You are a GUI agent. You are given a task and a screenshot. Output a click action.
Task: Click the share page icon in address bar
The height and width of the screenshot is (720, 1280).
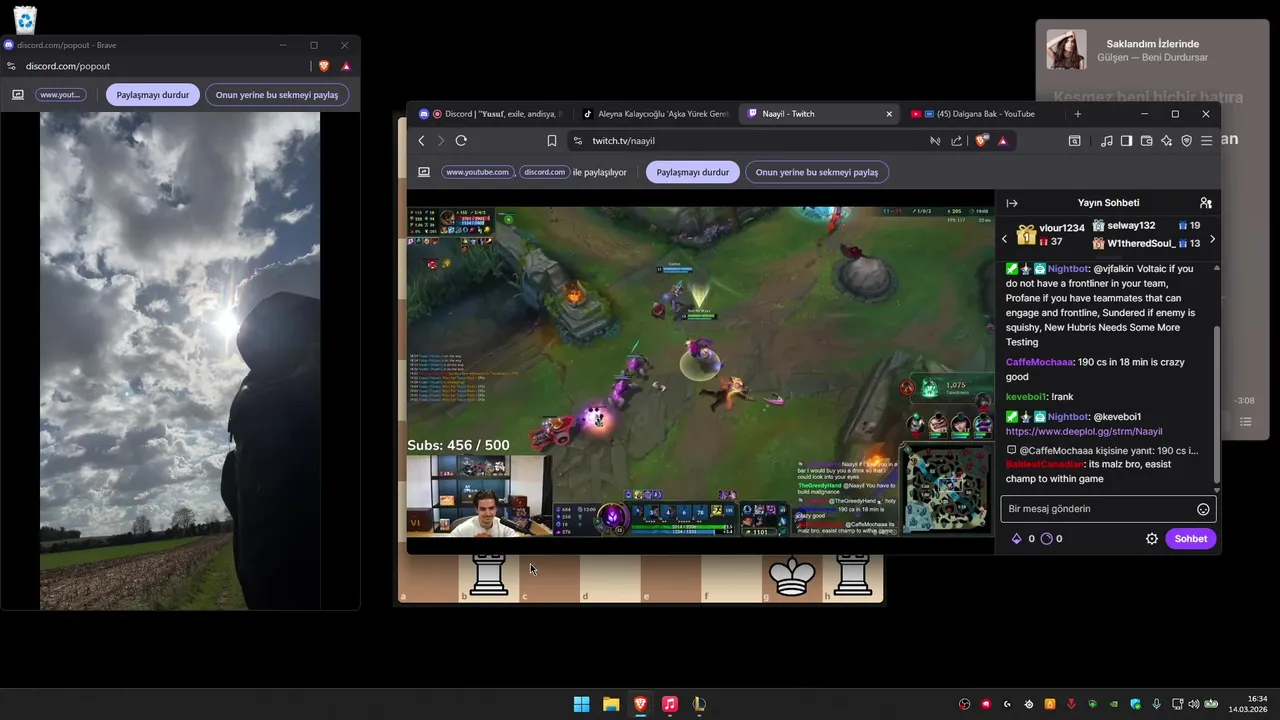coord(957,141)
